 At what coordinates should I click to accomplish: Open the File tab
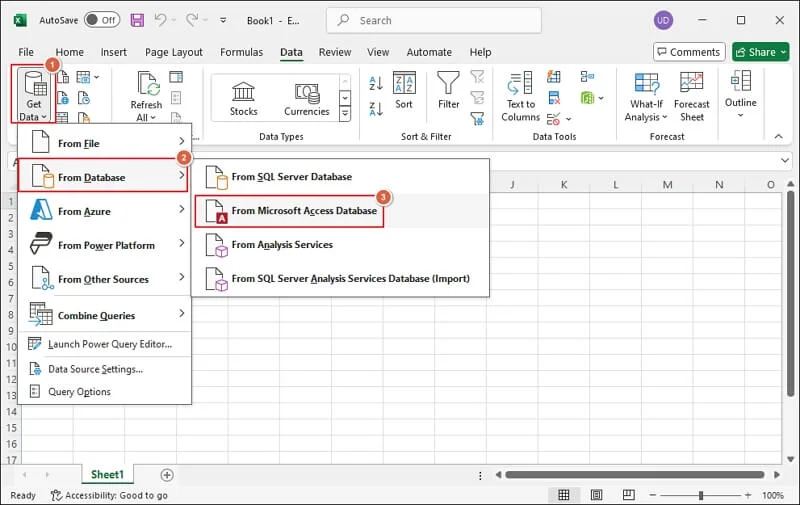[x=26, y=52]
